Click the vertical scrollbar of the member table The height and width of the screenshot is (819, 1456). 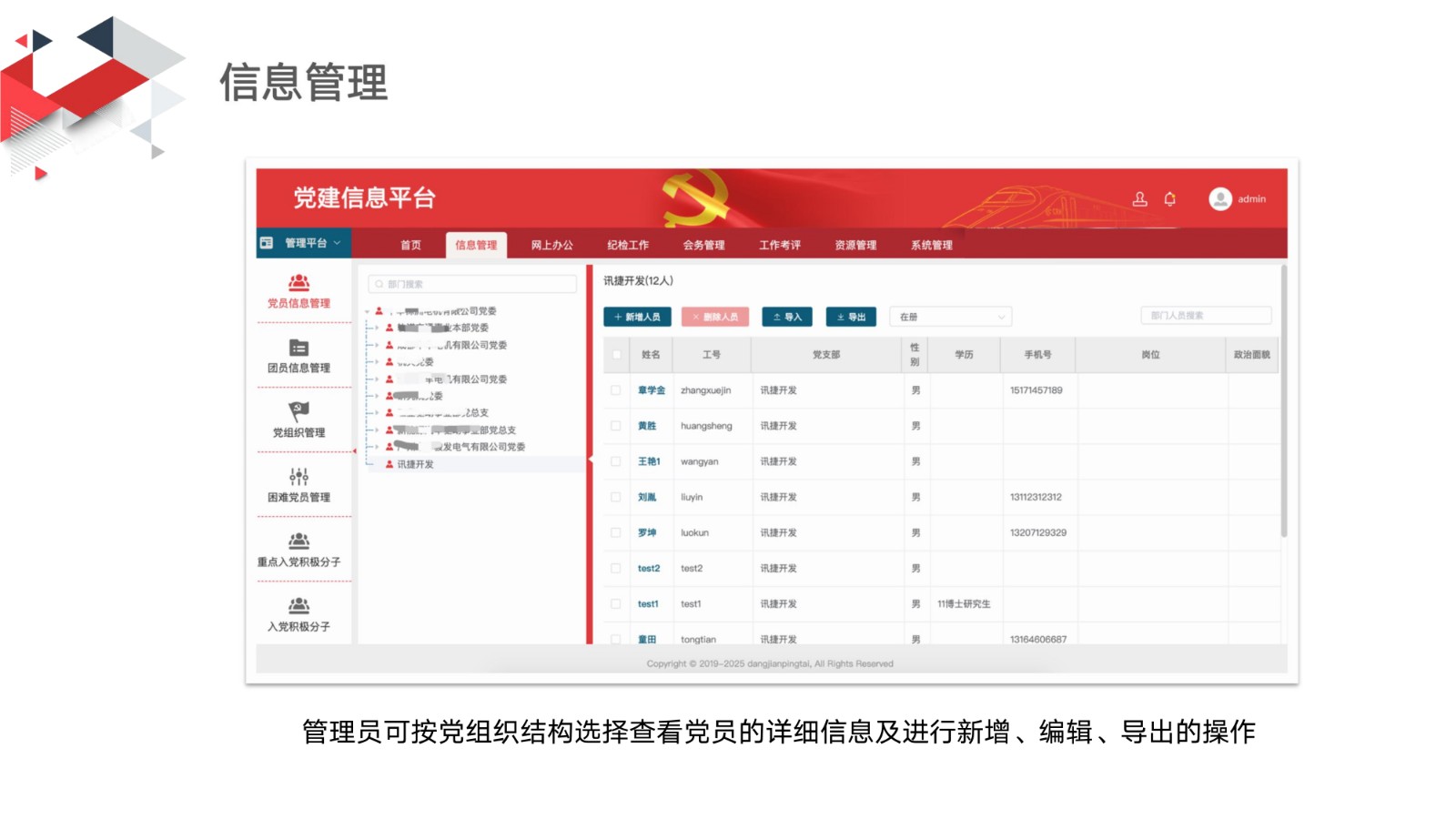[1284, 400]
